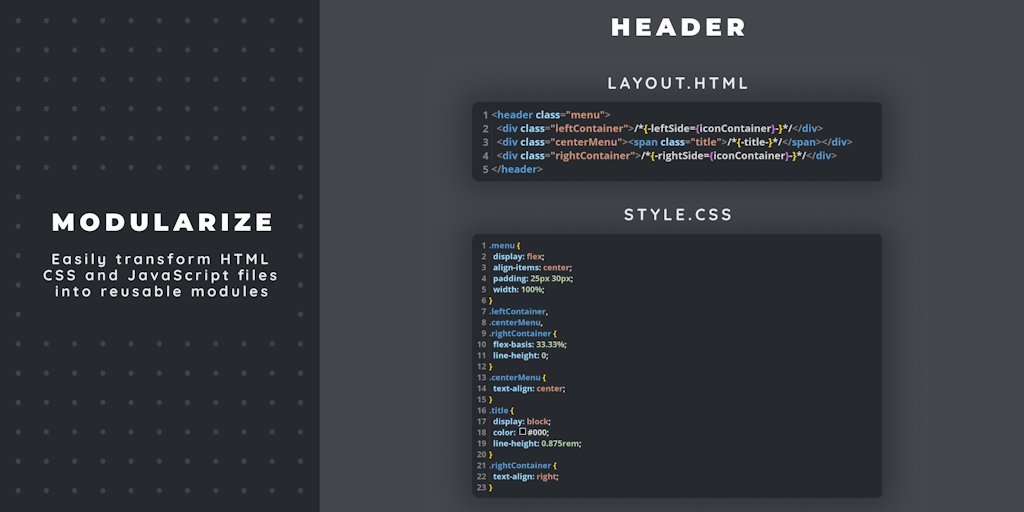This screenshot has height=512, width=1024.
Task: Select the STYLE.CSS heading
Action: coord(678,215)
